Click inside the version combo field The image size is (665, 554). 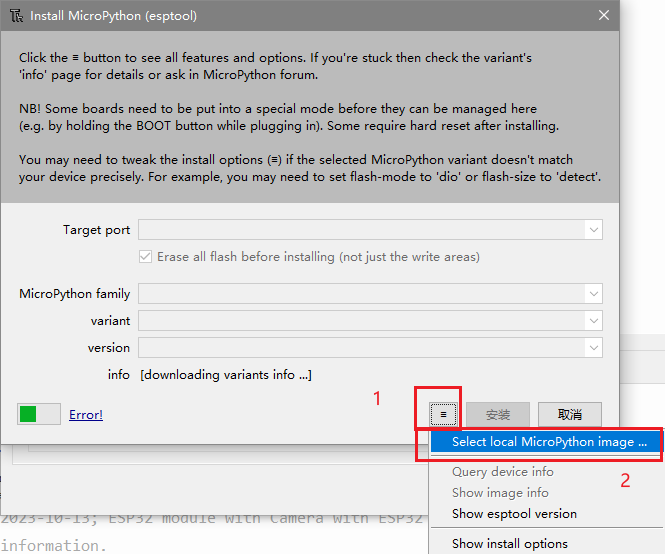click(370, 348)
